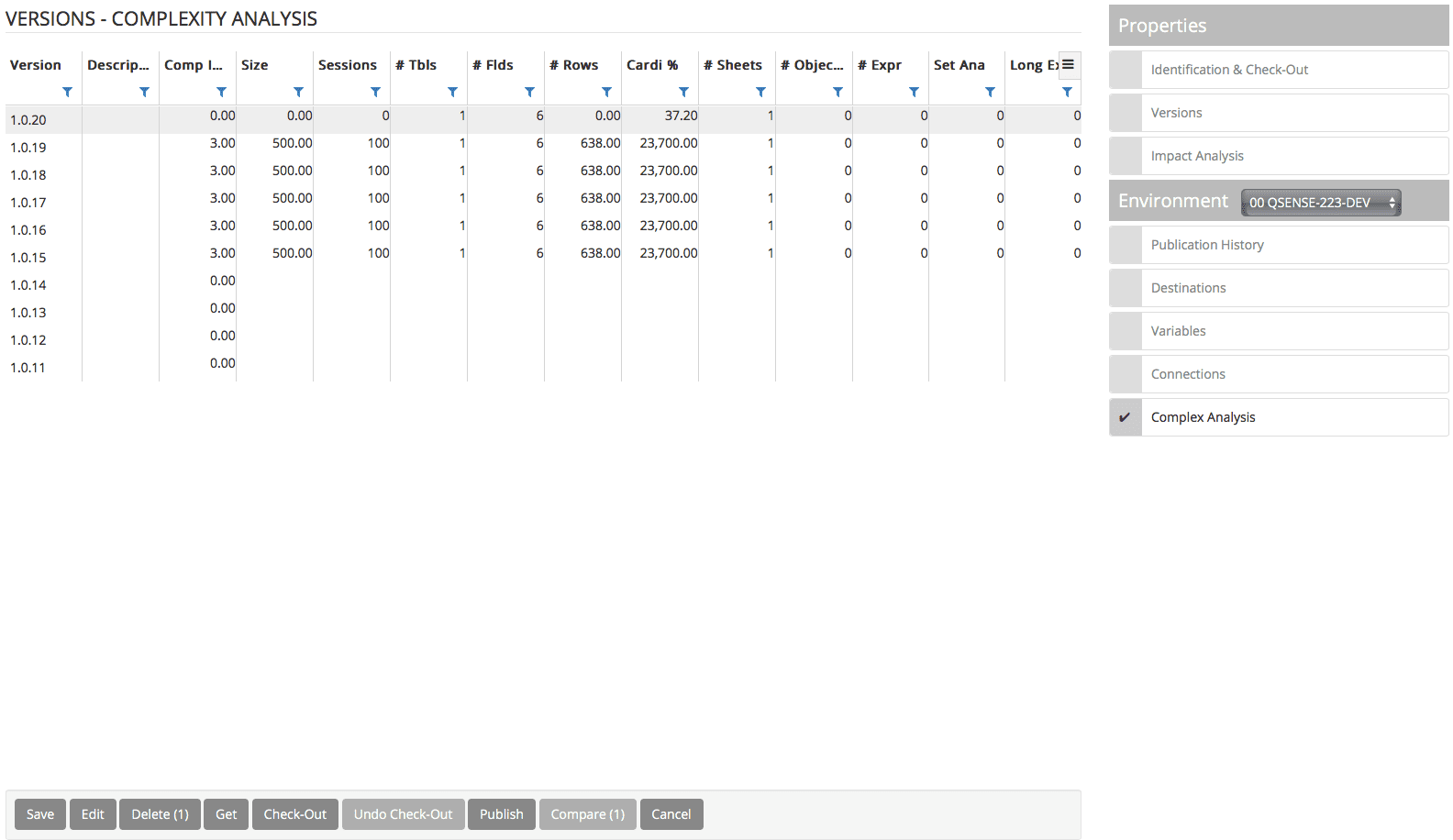
Task: Sort by the # Flds column header
Action: (x=493, y=65)
